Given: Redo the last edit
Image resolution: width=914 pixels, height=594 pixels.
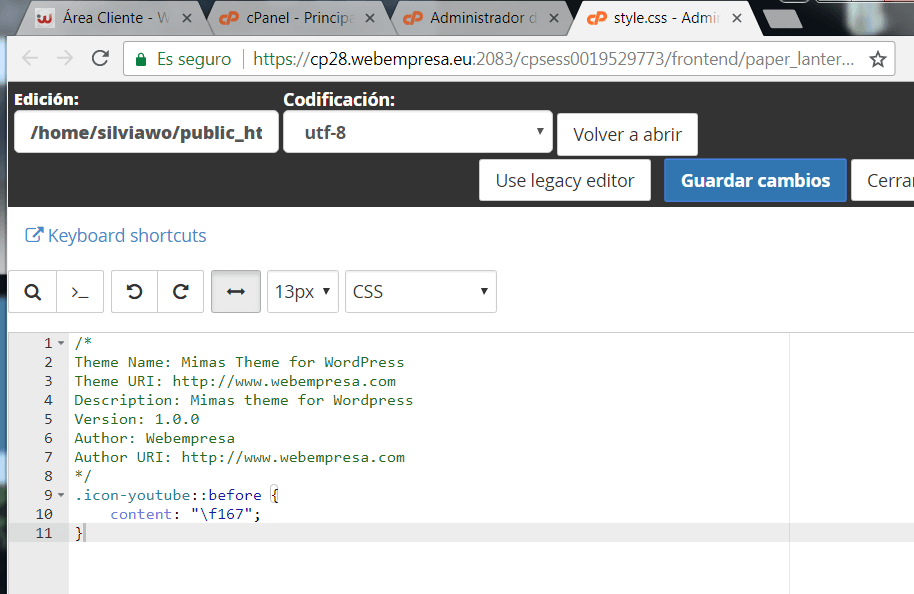Looking at the screenshot, I should 181,291.
